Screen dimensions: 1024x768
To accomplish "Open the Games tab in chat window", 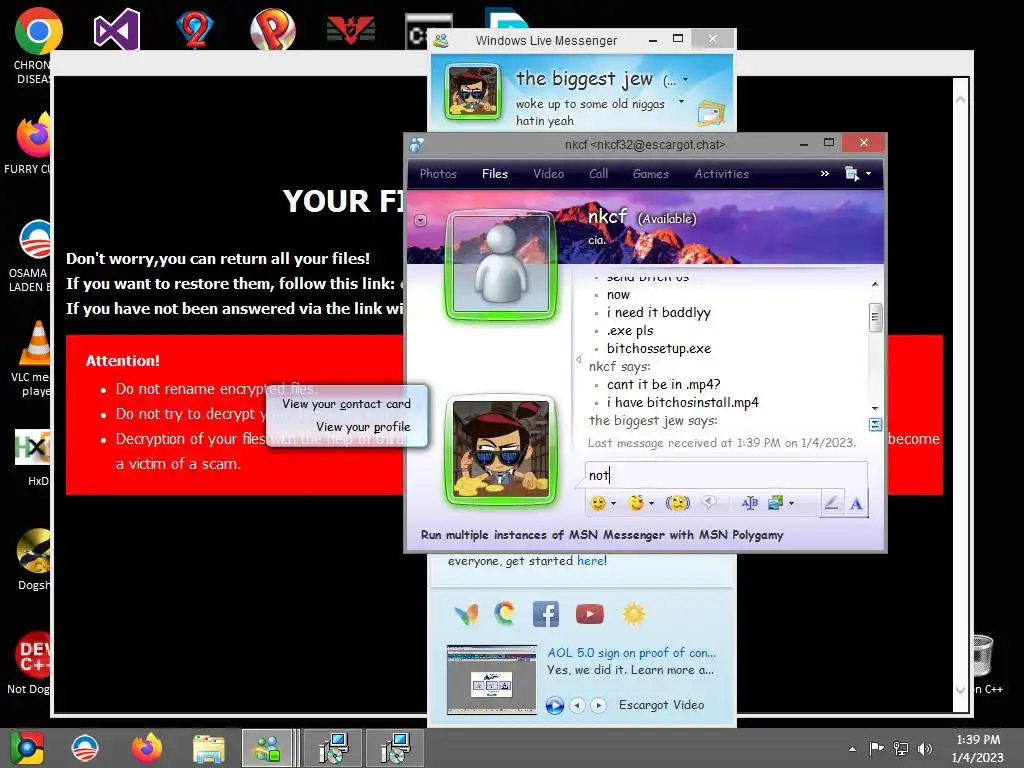I will 650,174.
